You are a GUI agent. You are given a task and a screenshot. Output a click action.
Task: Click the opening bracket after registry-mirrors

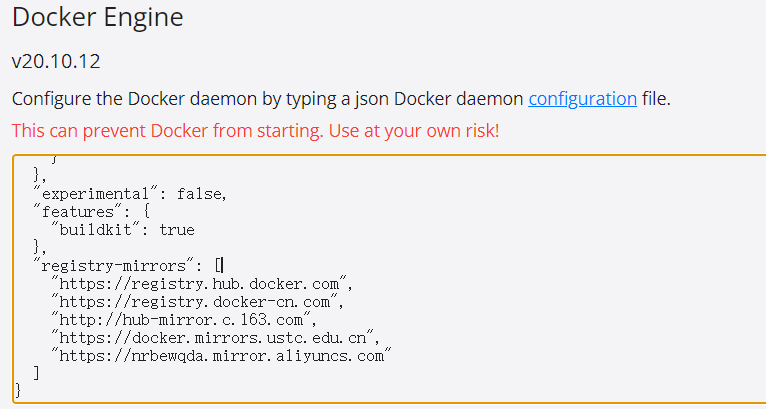pos(218,265)
